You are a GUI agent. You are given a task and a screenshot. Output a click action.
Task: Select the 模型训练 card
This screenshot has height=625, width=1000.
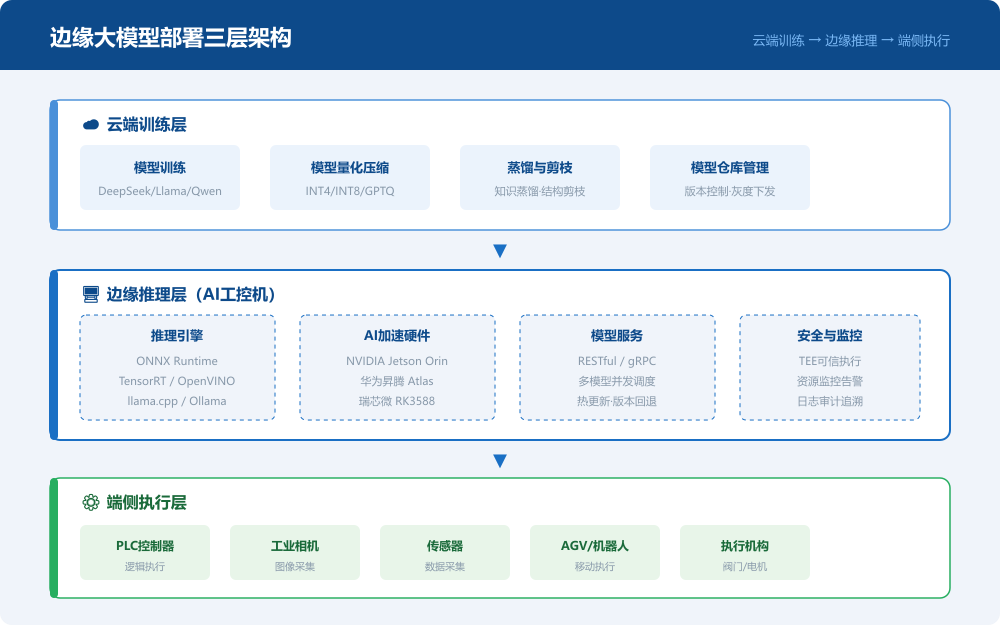(x=160, y=177)
